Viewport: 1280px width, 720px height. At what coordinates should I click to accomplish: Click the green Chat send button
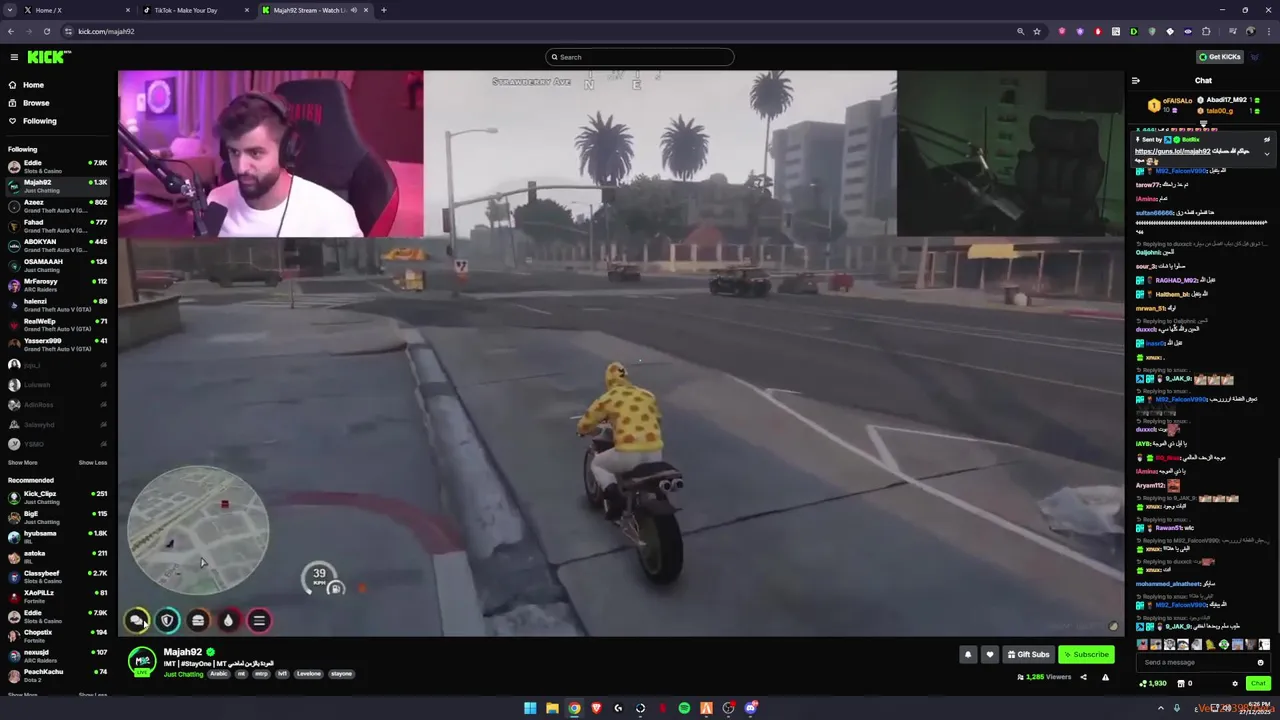tap(1258, 683)
